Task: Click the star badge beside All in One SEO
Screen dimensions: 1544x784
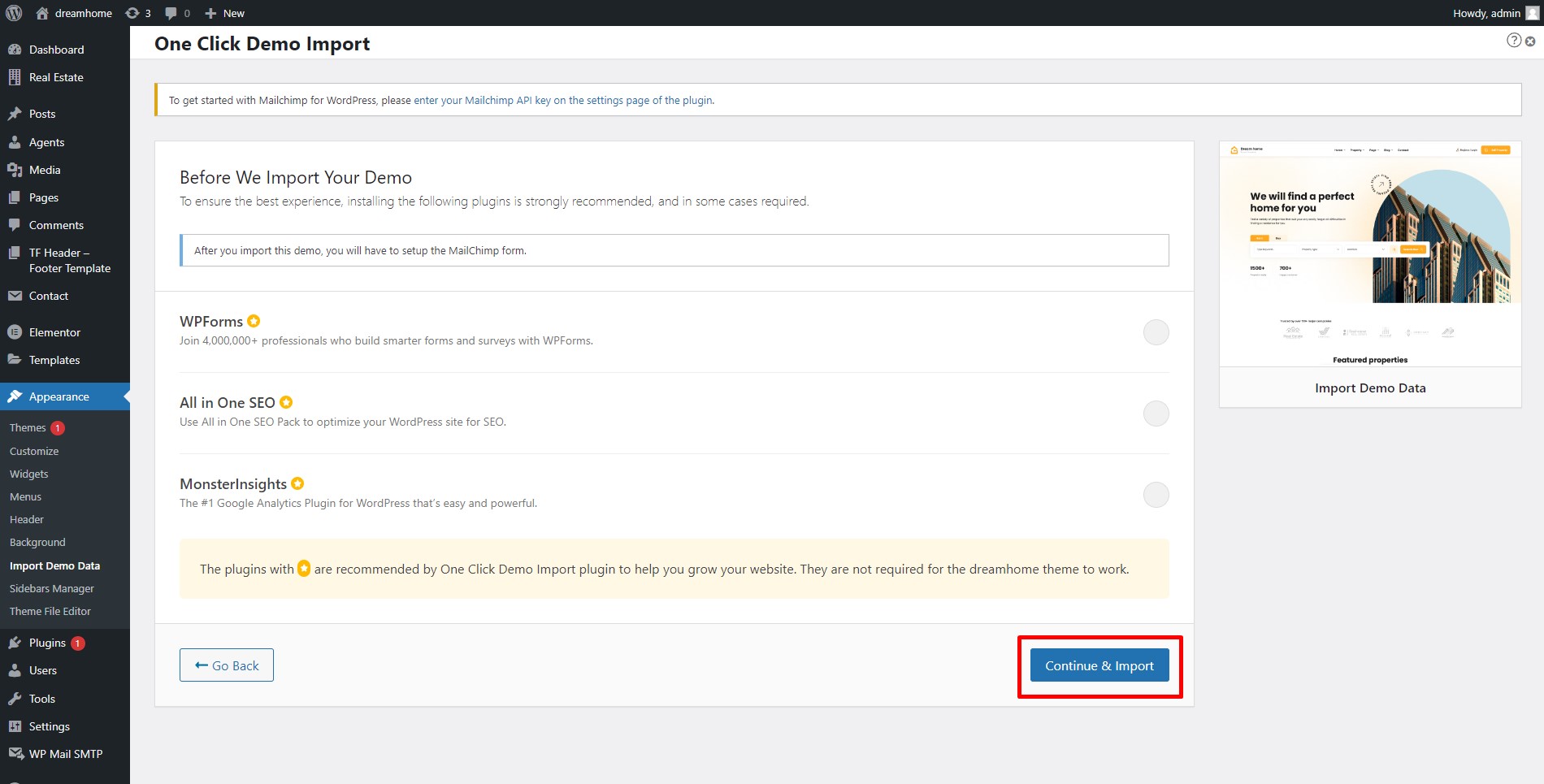Action: coord(286,402)
